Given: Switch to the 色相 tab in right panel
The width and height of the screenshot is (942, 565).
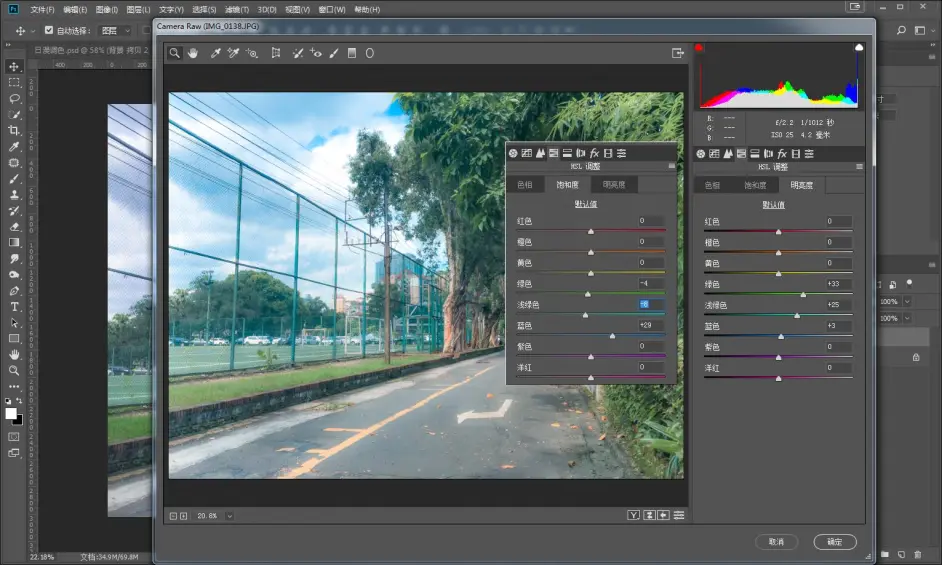Looking at the screenshot, I should pos(712,185).
